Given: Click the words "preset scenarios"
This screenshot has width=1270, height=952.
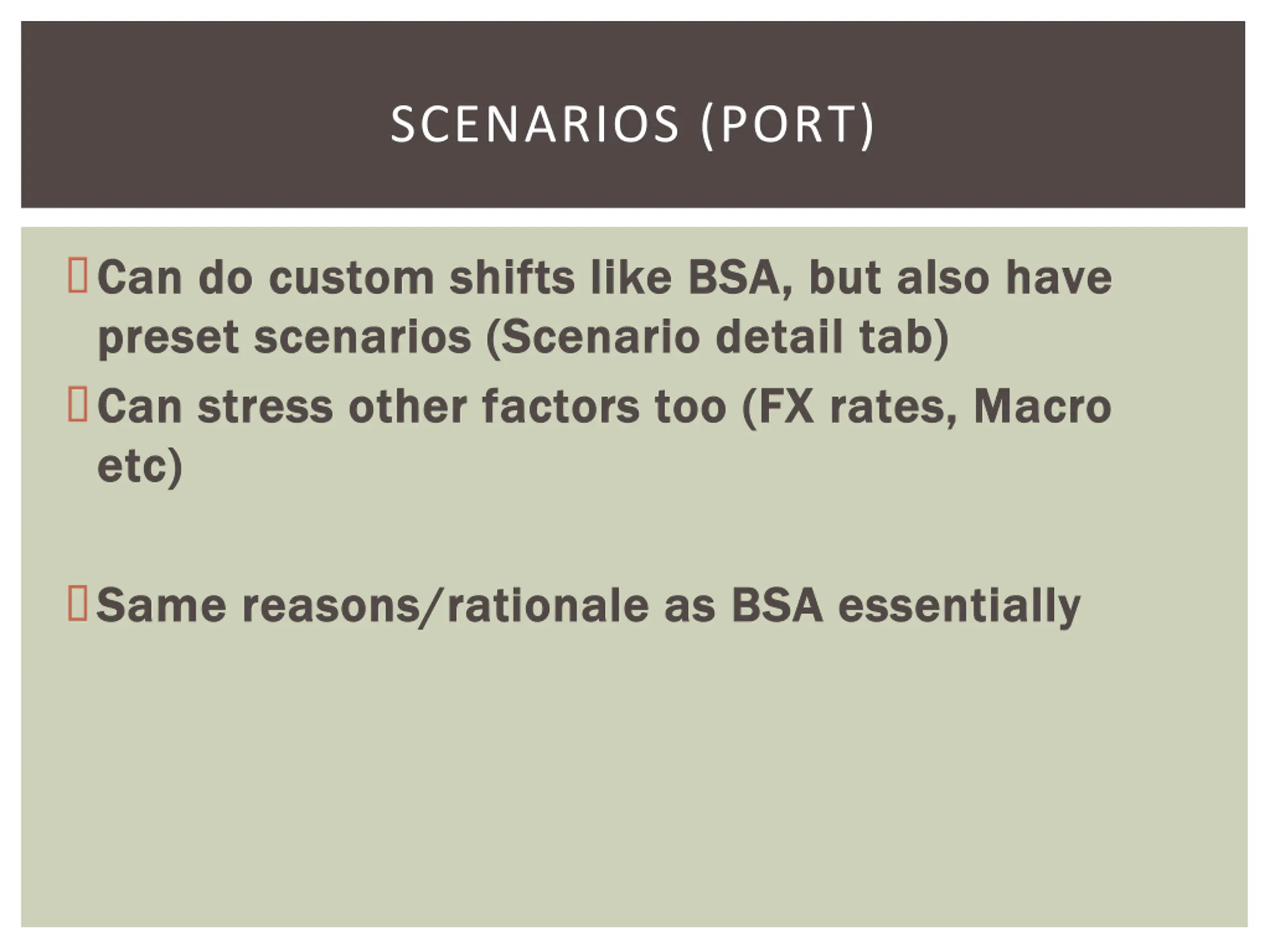Looking at the screenshot, I should coord(285,340).
